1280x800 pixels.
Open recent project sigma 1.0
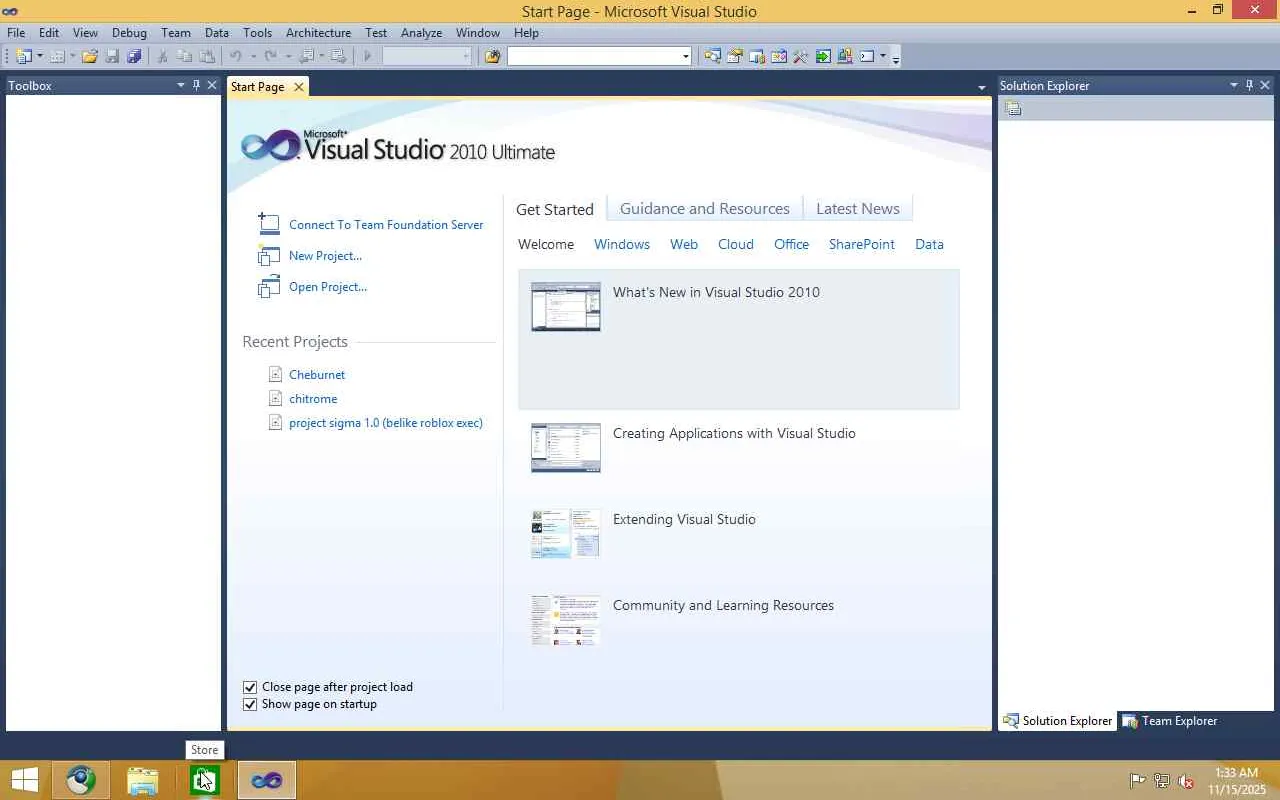pyautogui.click(x=386, y=422)
